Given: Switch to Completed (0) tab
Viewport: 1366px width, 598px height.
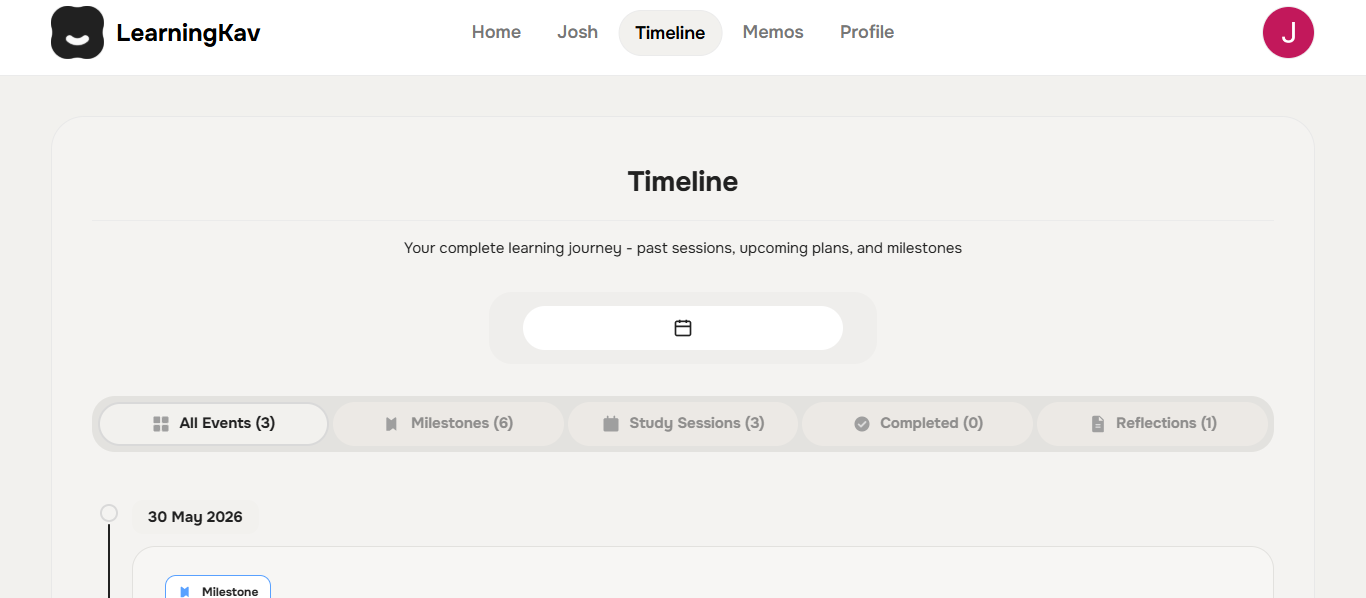Looking at the screenshot, I should [x=917, y=424].
